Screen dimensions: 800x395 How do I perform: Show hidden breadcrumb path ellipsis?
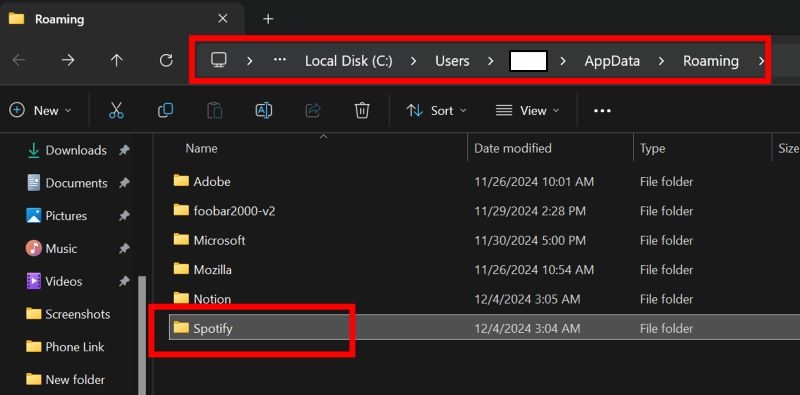click(x=280, y=59)
